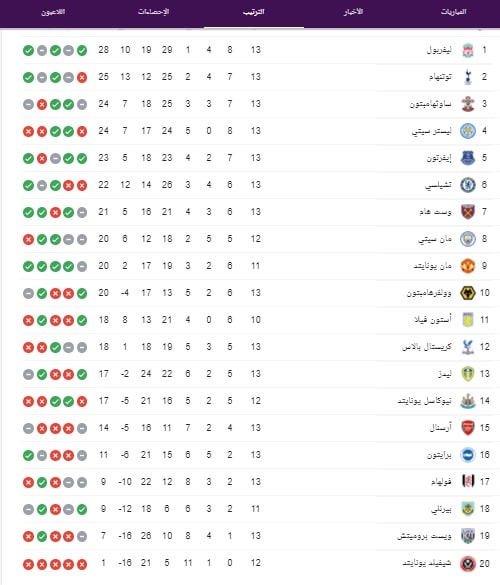This screenshot has width=500, height=585.
Task: Click the Tottenham club crest
Action: click(x=468, y=77)
